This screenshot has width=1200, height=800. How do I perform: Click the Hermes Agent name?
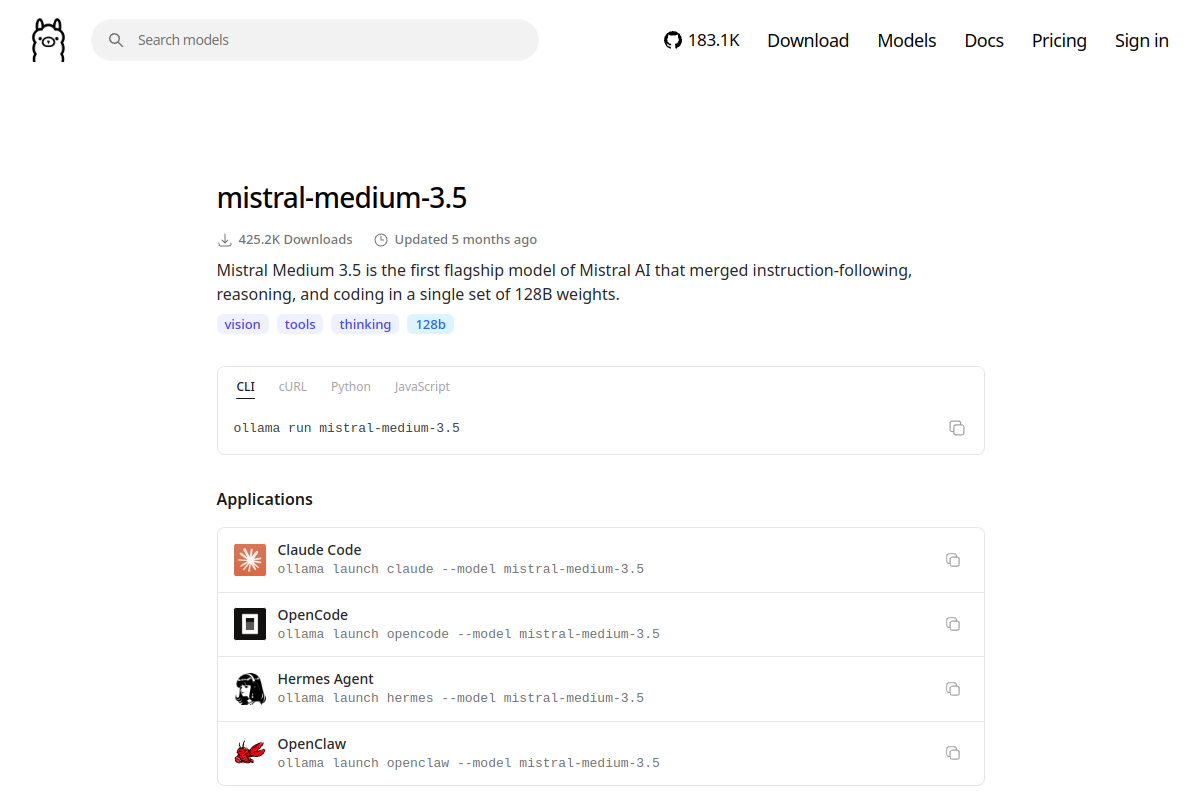326,679
